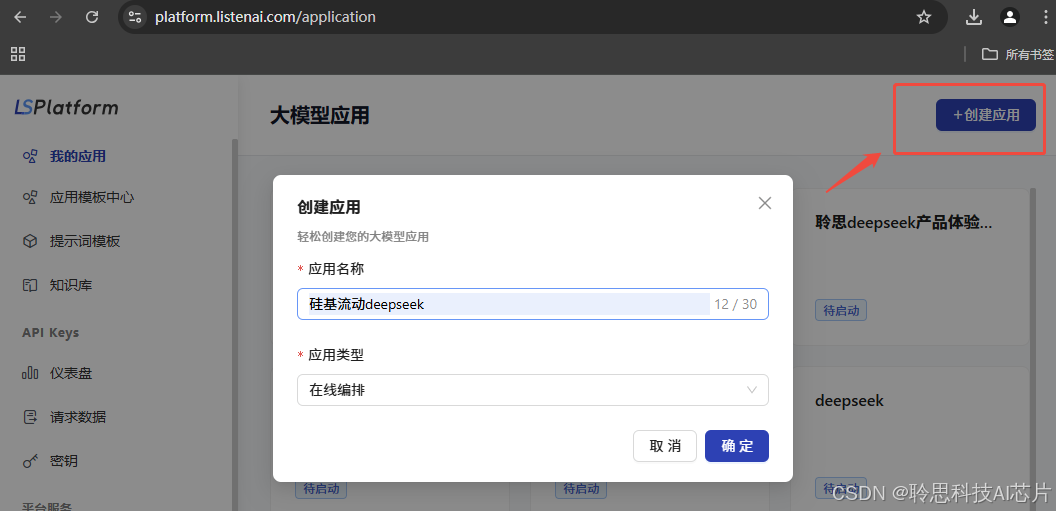
Task: Bookmark this page with star icon
Action: pos(924,18)
